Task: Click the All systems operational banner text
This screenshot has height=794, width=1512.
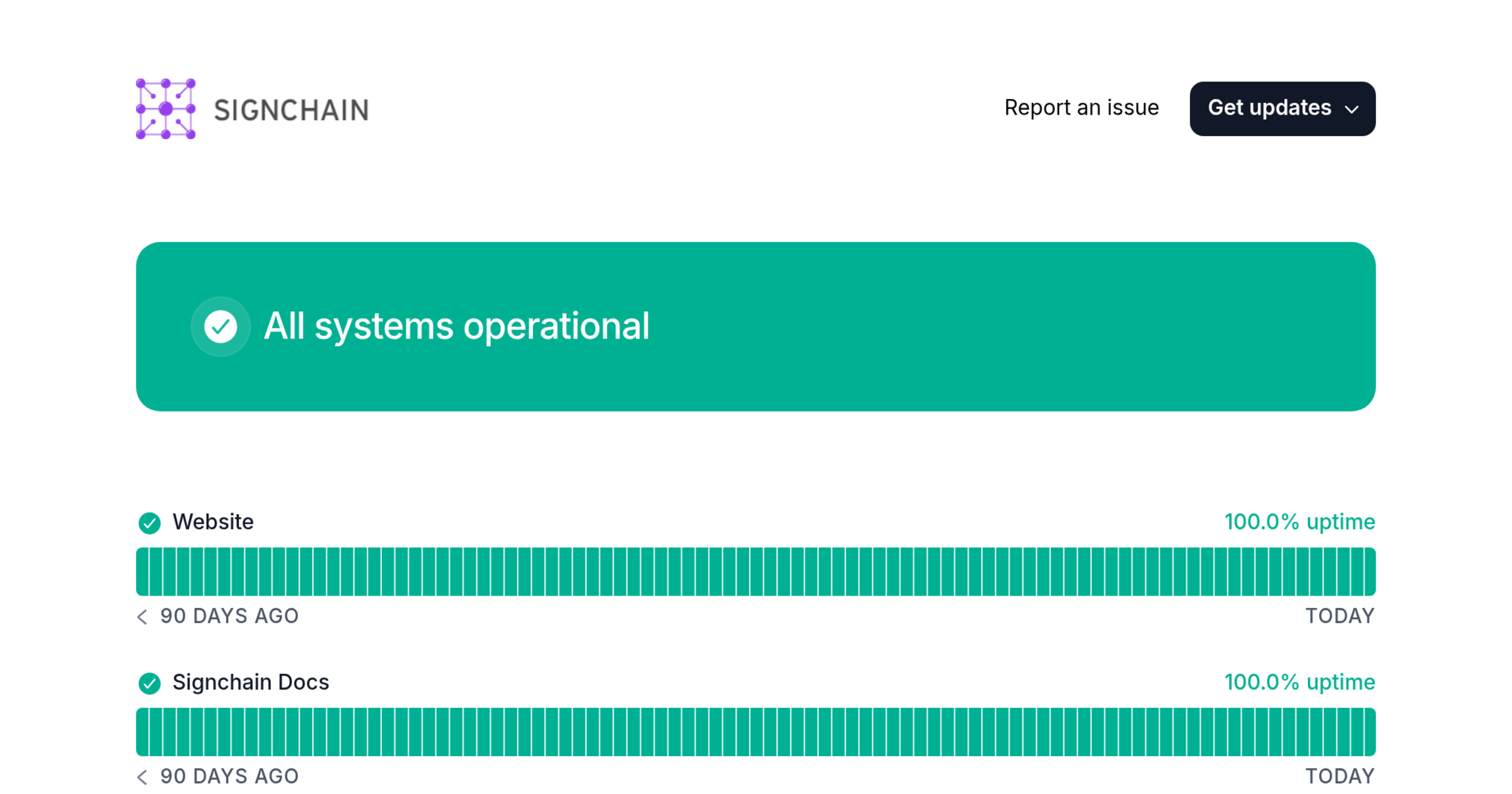Action: [x=456, y=326]
